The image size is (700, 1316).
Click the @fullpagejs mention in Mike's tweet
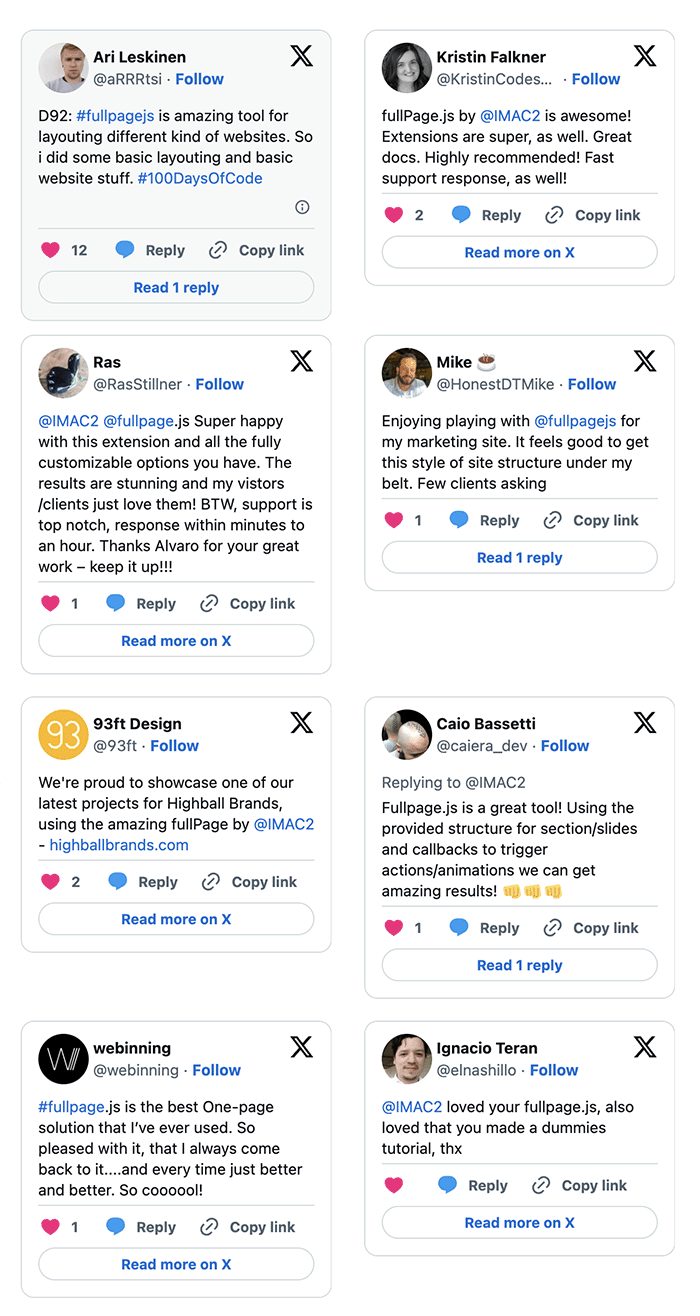tap(575, 421)
